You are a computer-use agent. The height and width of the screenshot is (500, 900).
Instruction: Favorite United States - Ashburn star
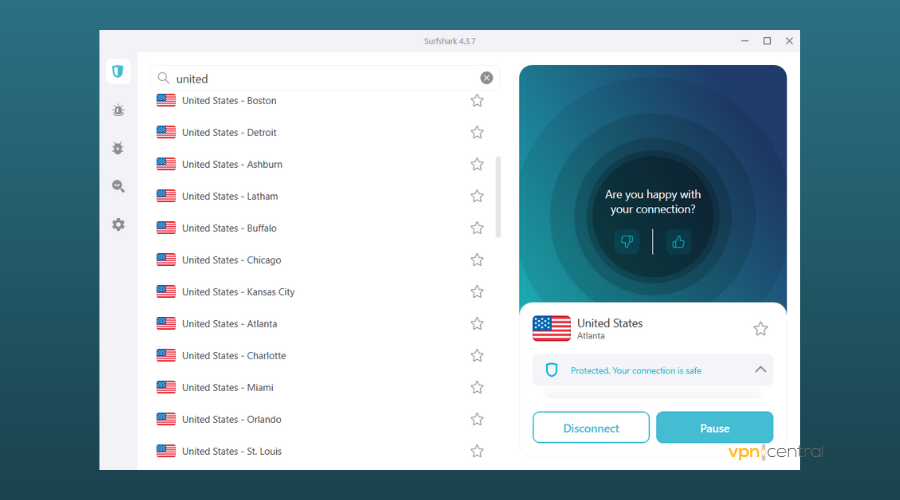click(x=477, y=164)
